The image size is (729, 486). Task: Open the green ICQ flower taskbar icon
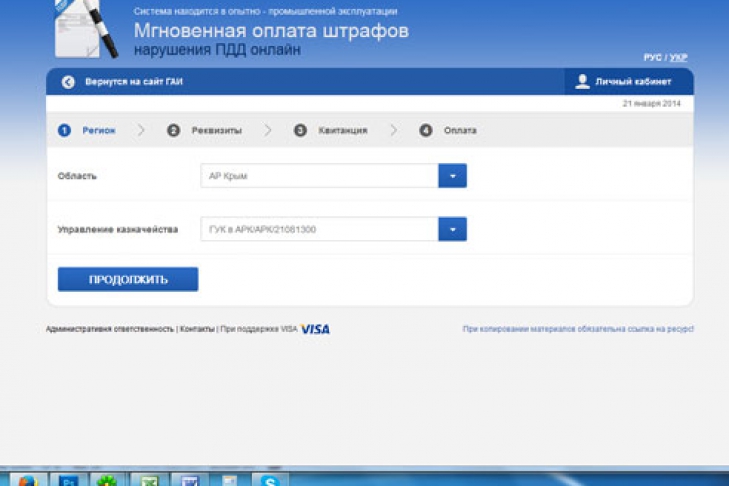107,480
